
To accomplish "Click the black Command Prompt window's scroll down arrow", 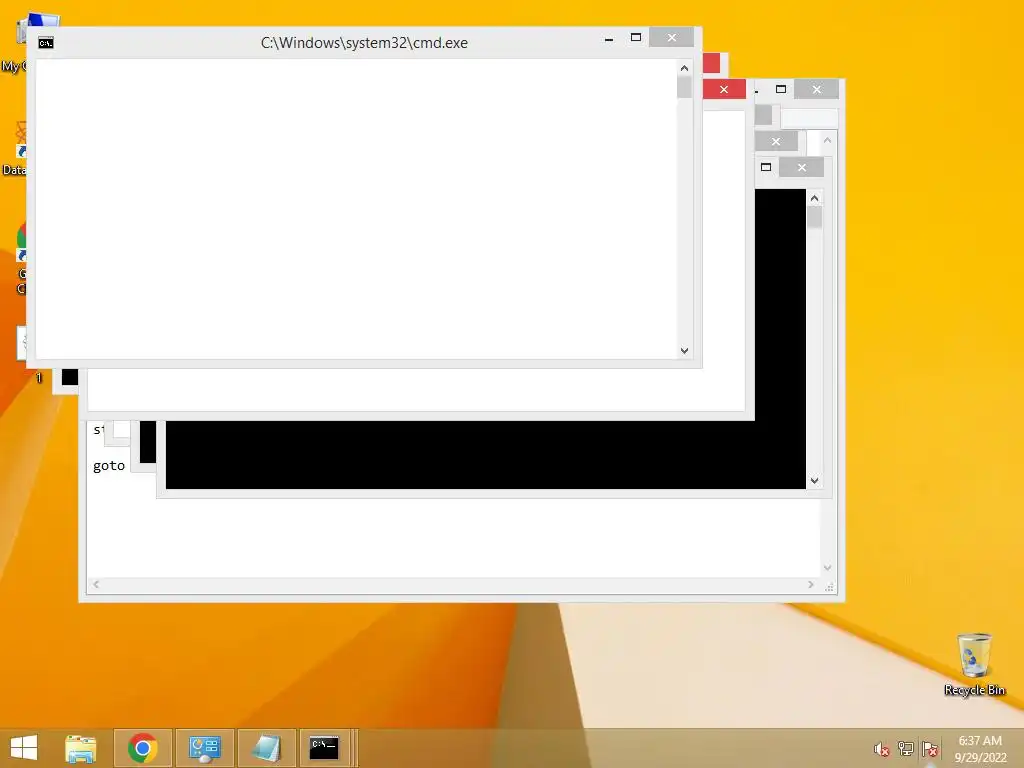I will [814, 481].
